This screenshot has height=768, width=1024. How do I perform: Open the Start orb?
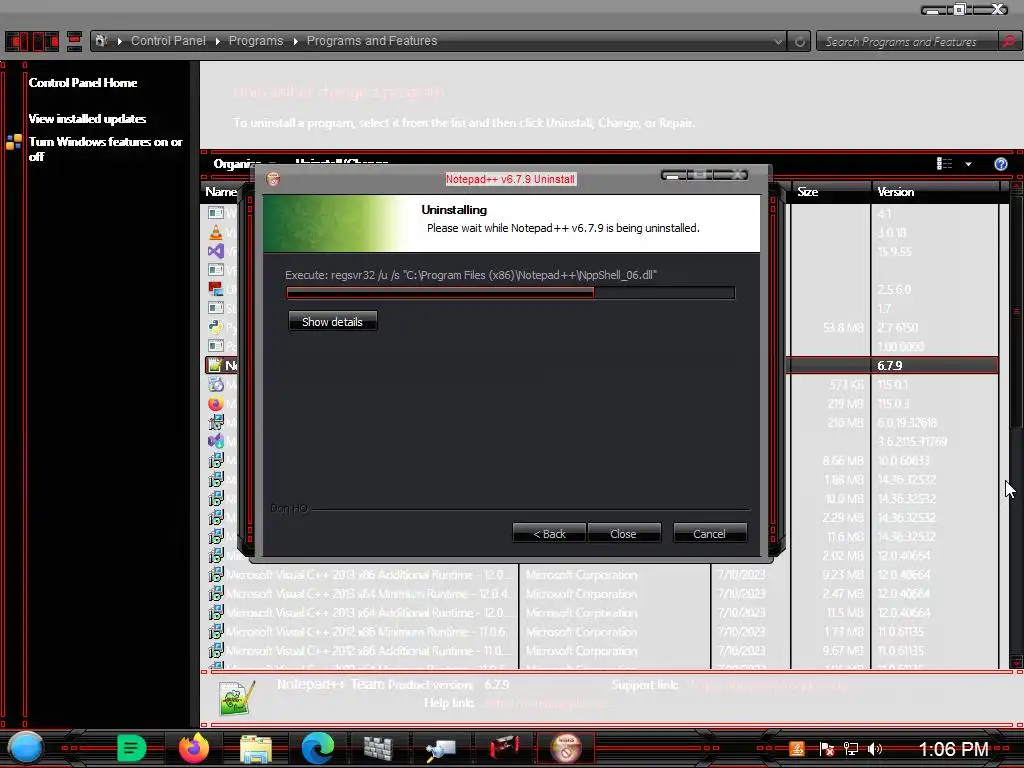25,748
